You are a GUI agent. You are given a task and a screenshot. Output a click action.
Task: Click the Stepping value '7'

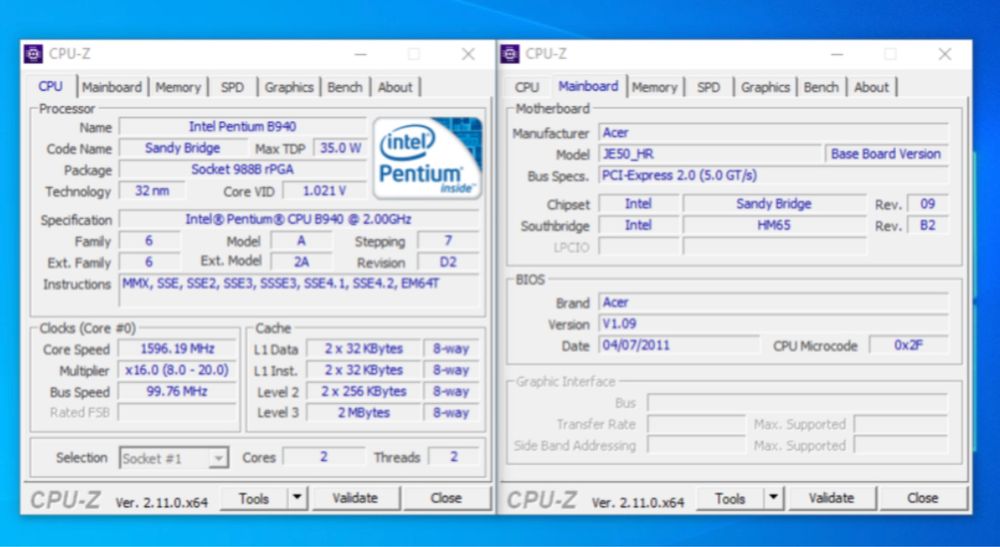[448, 241]
